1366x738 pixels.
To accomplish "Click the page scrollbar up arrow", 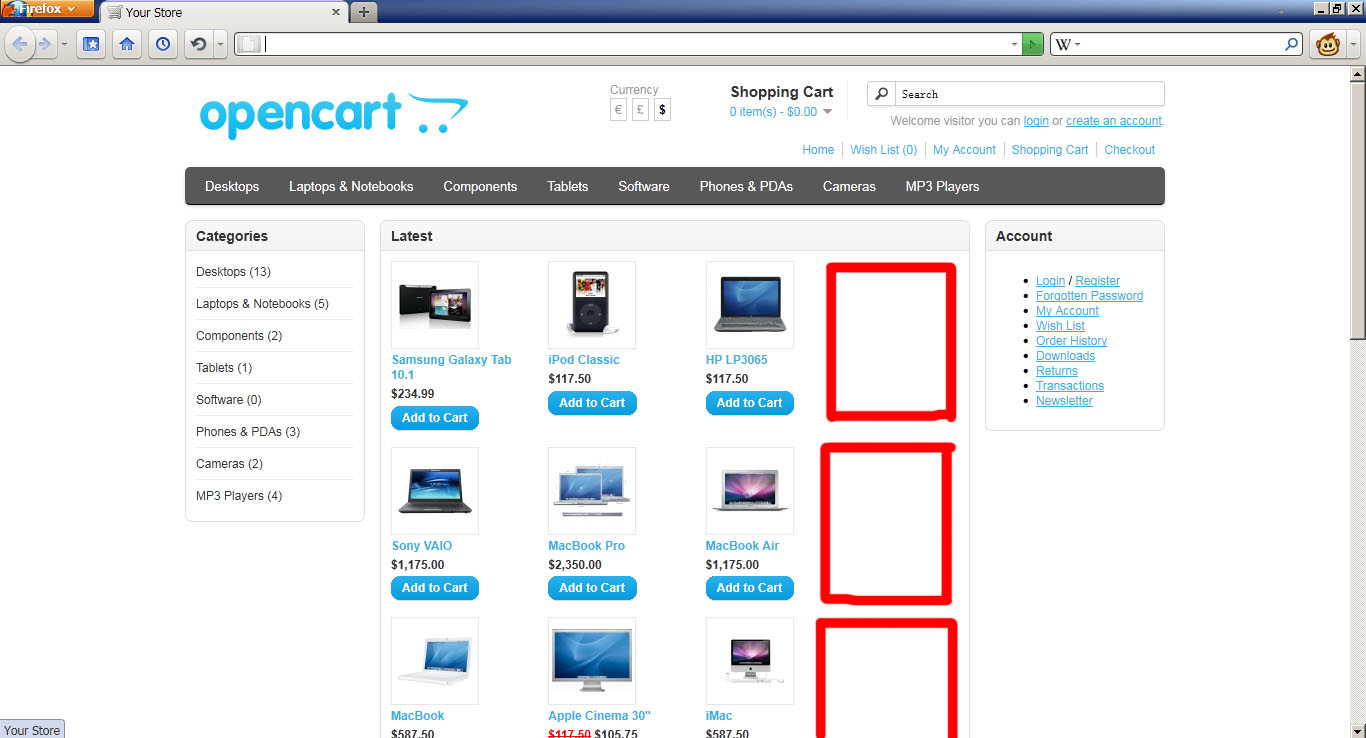I will (x=1358, y=73).
